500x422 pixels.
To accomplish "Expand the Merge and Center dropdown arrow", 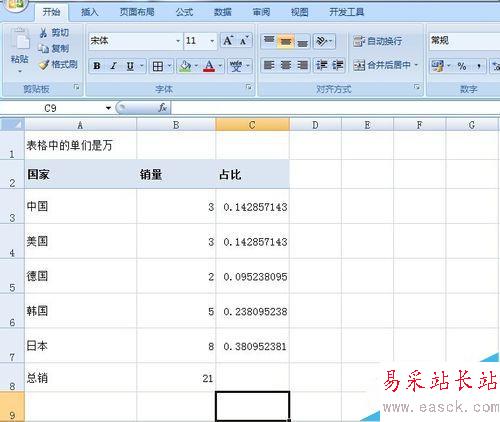I will pyautogui.click(x=416, y=65).
